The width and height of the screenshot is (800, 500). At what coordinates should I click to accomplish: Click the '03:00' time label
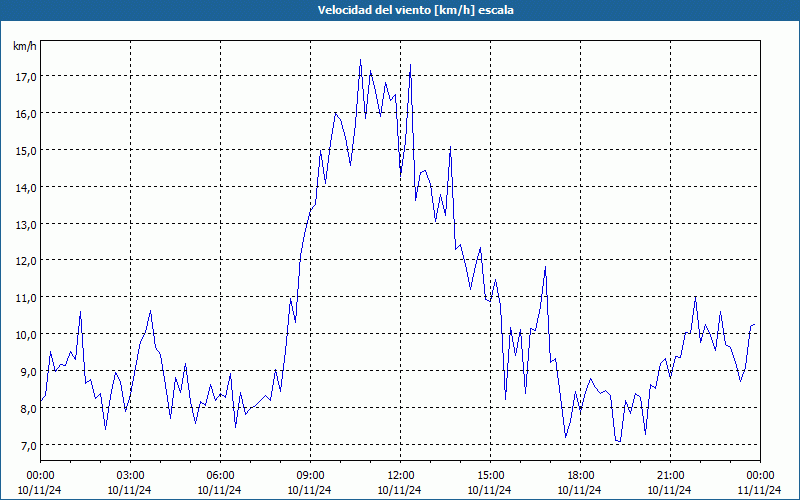click(x=130, y=476)
